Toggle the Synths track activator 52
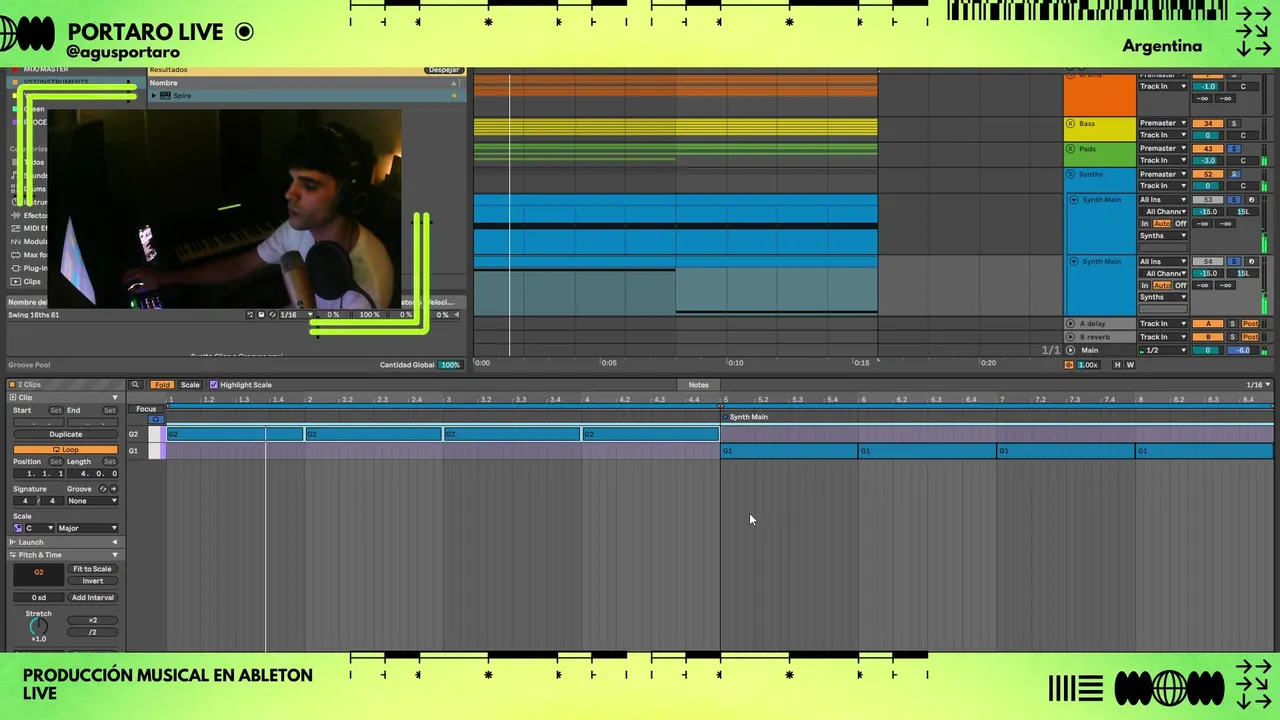The height and width of the screenshot is (720, 1280). [x=1208, y=174]
